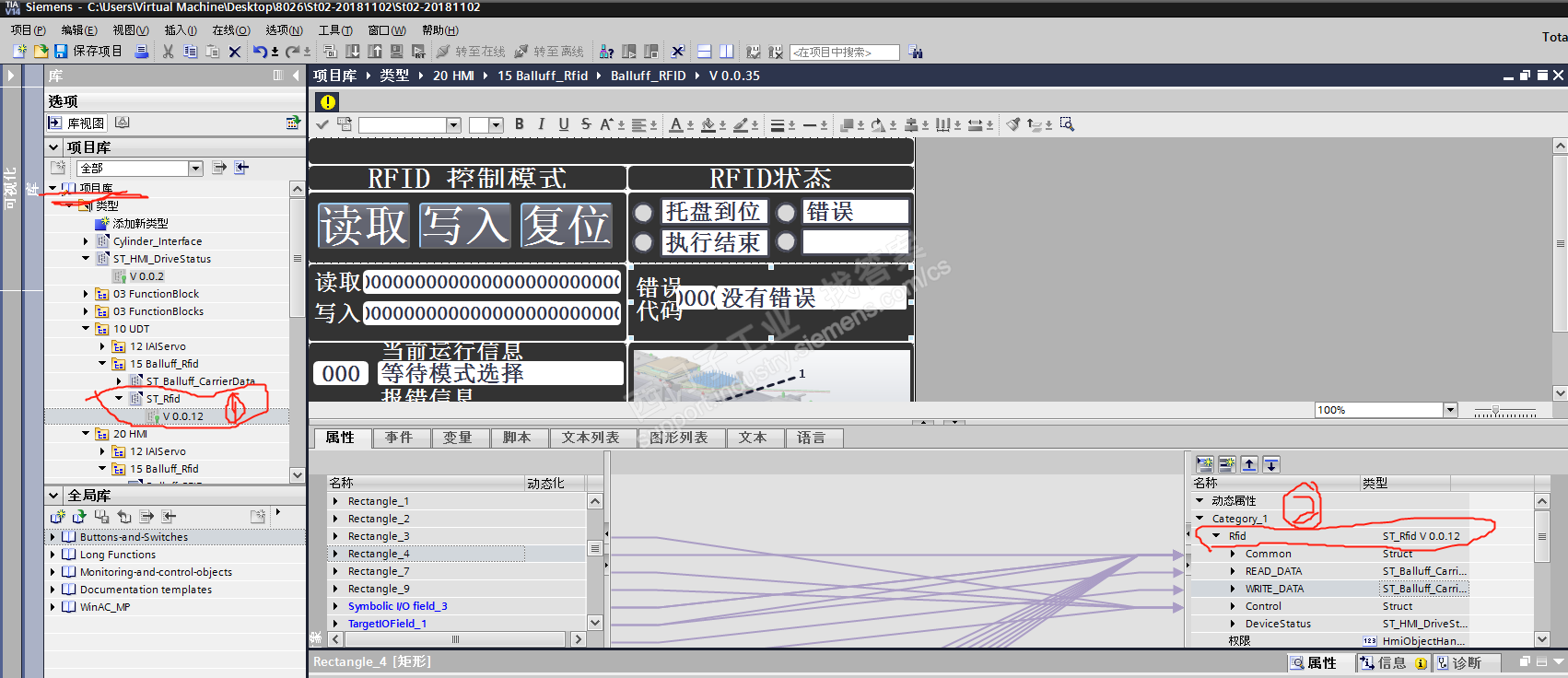
Task: Cut the selection with the scissors icon
Action: 168,52
